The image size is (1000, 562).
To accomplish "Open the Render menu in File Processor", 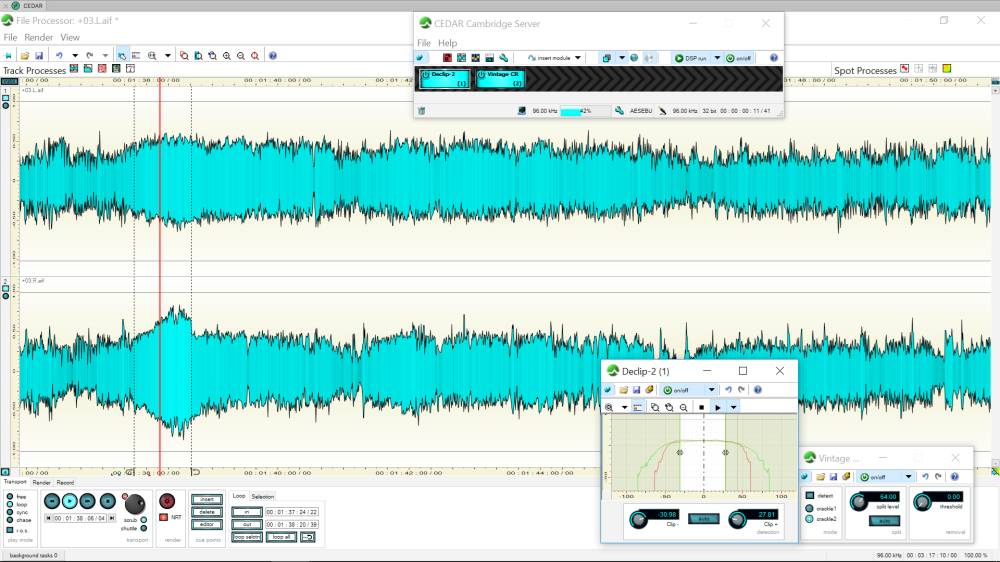I will [38, 38].
